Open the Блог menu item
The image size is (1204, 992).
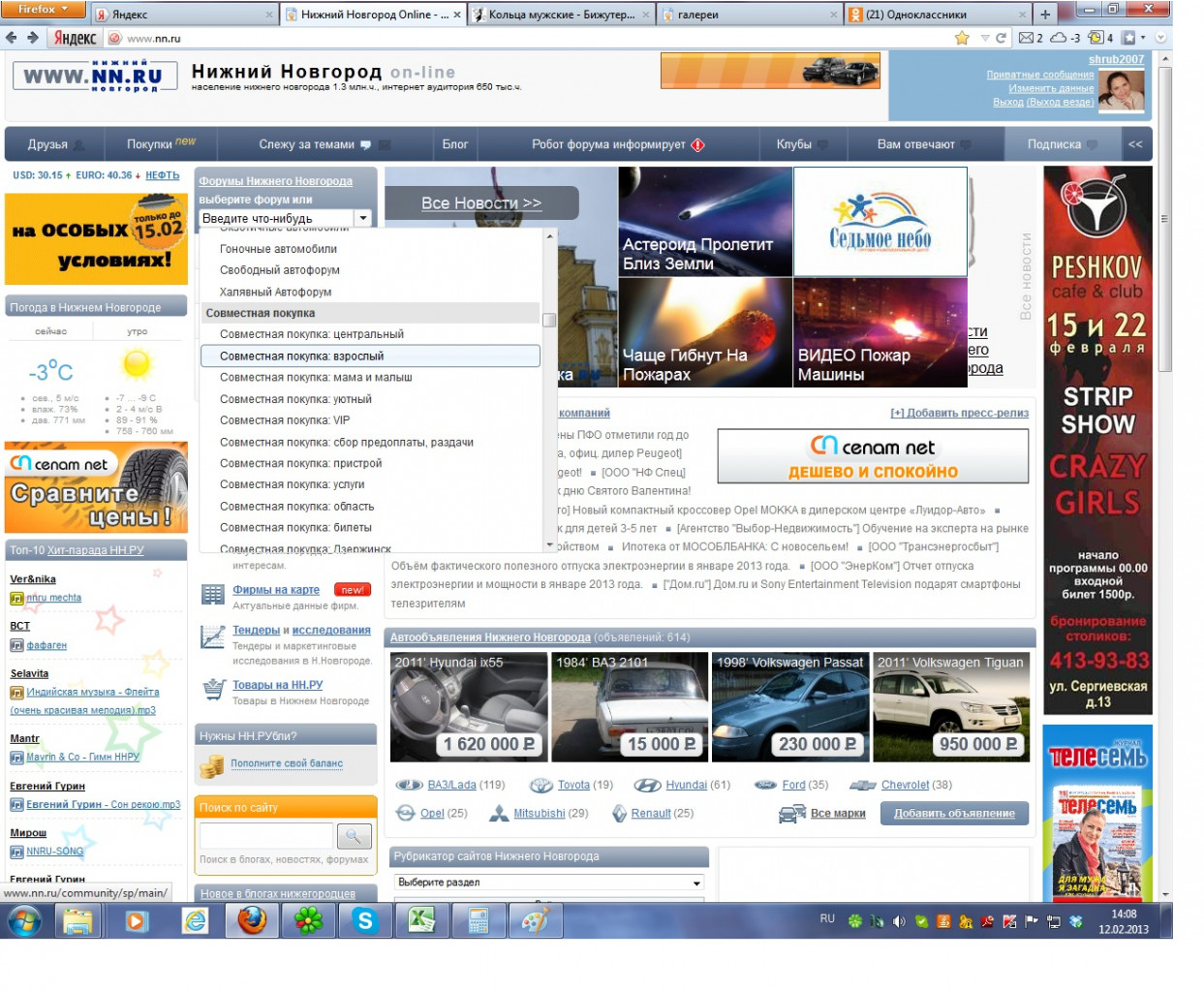[x=455, y=144]
